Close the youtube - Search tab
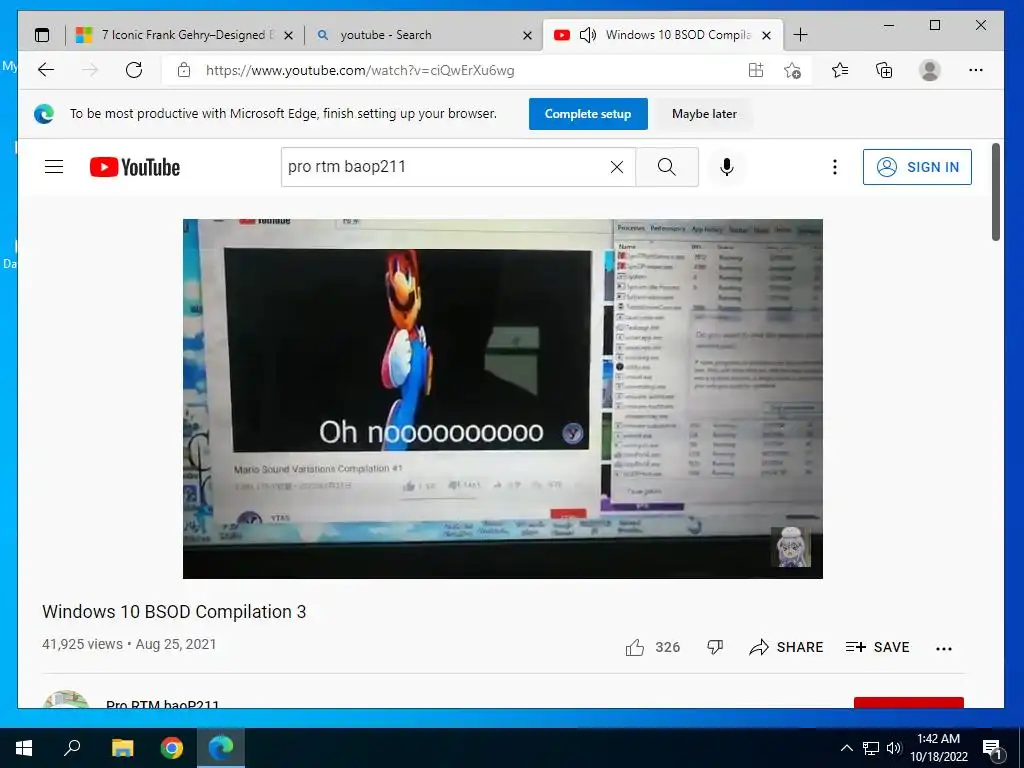Image resolution: width=1024 pixels, height=768 pixels. coord(528,35)
